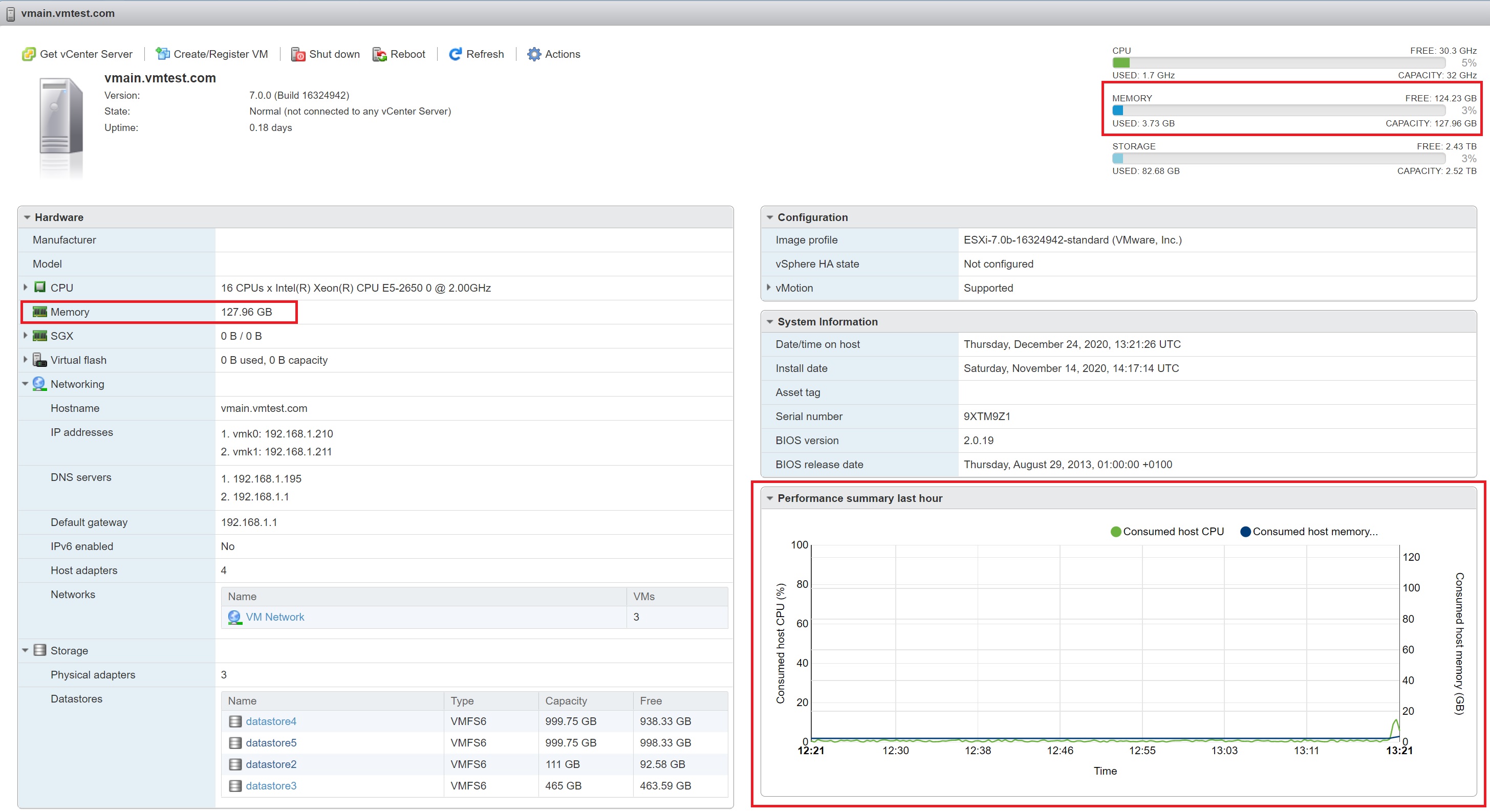
Task: Collapse the Hardware panel header
Action: (x=27, y=217)
